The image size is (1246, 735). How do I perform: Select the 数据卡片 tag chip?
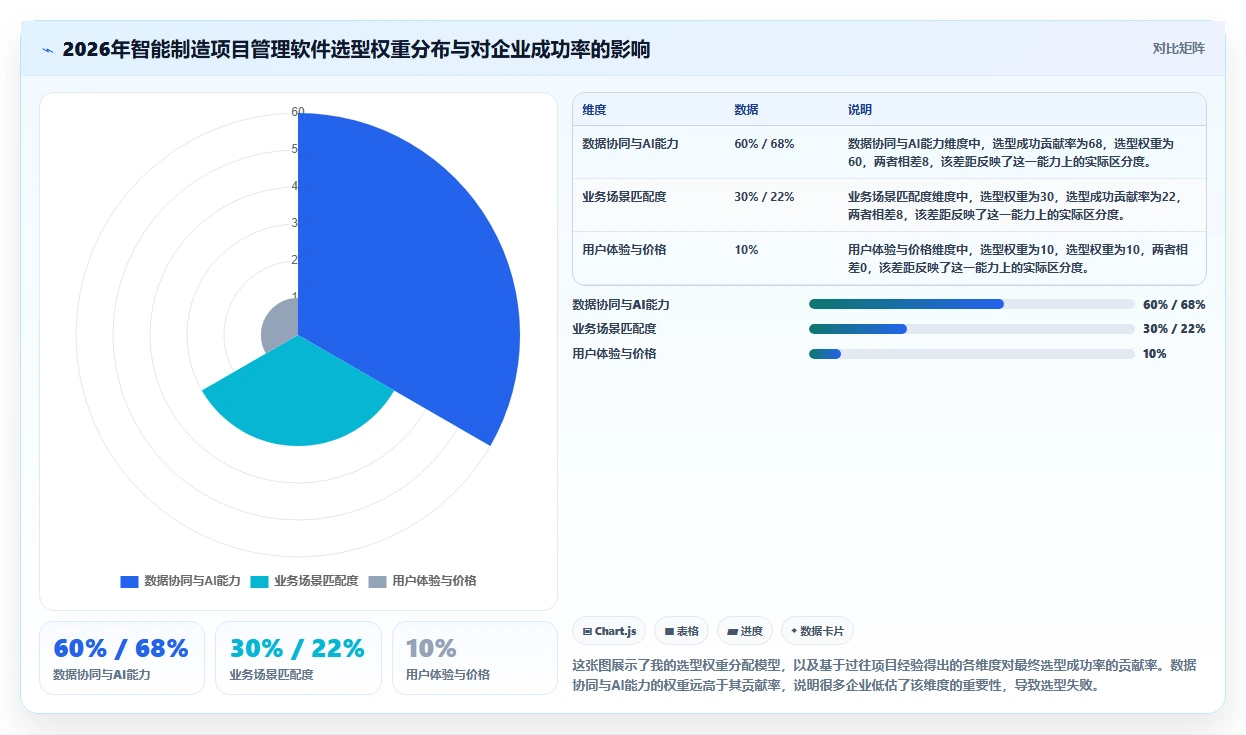coord(817,631)
